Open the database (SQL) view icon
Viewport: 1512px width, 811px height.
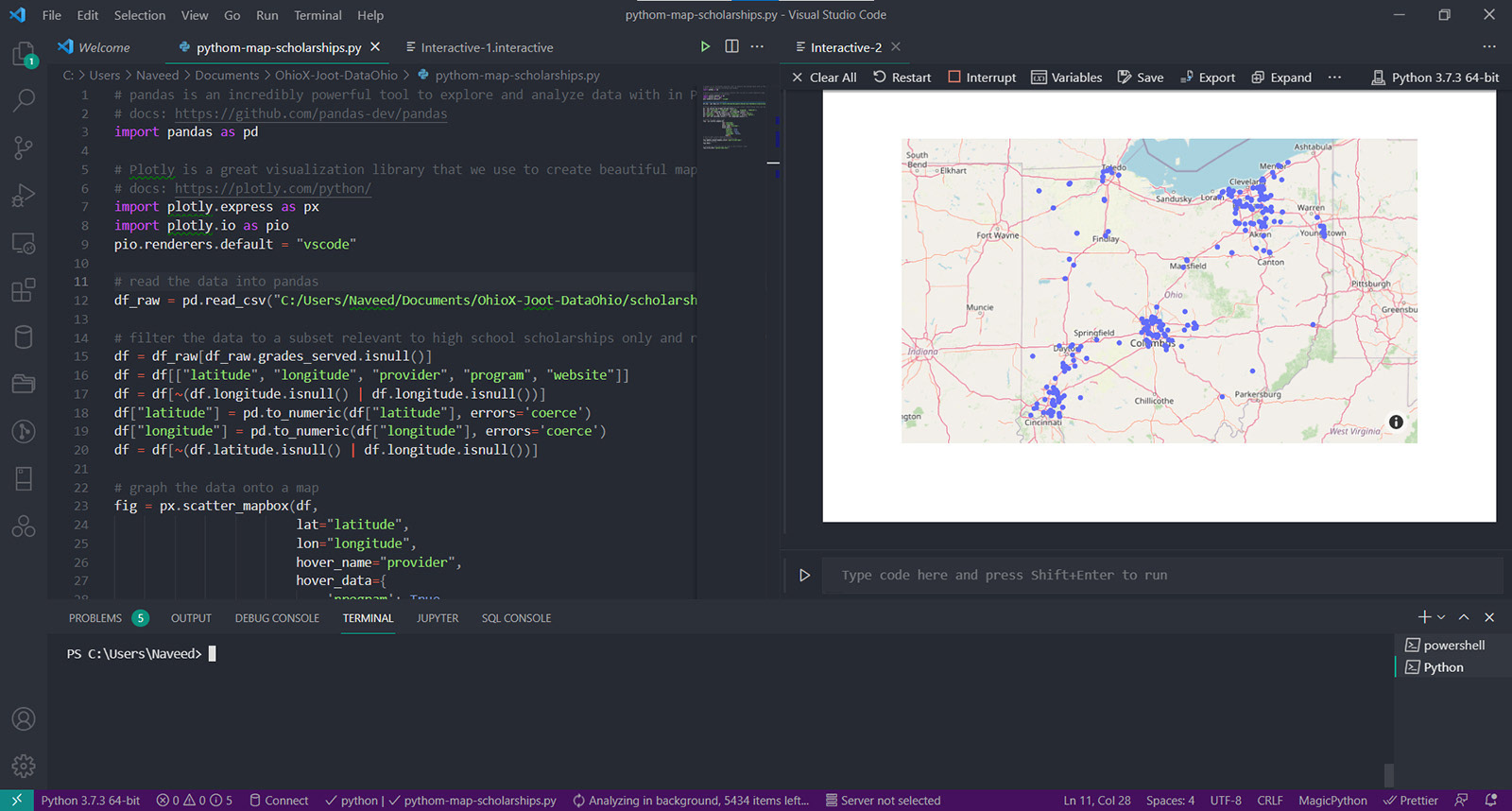click(24, 336)
